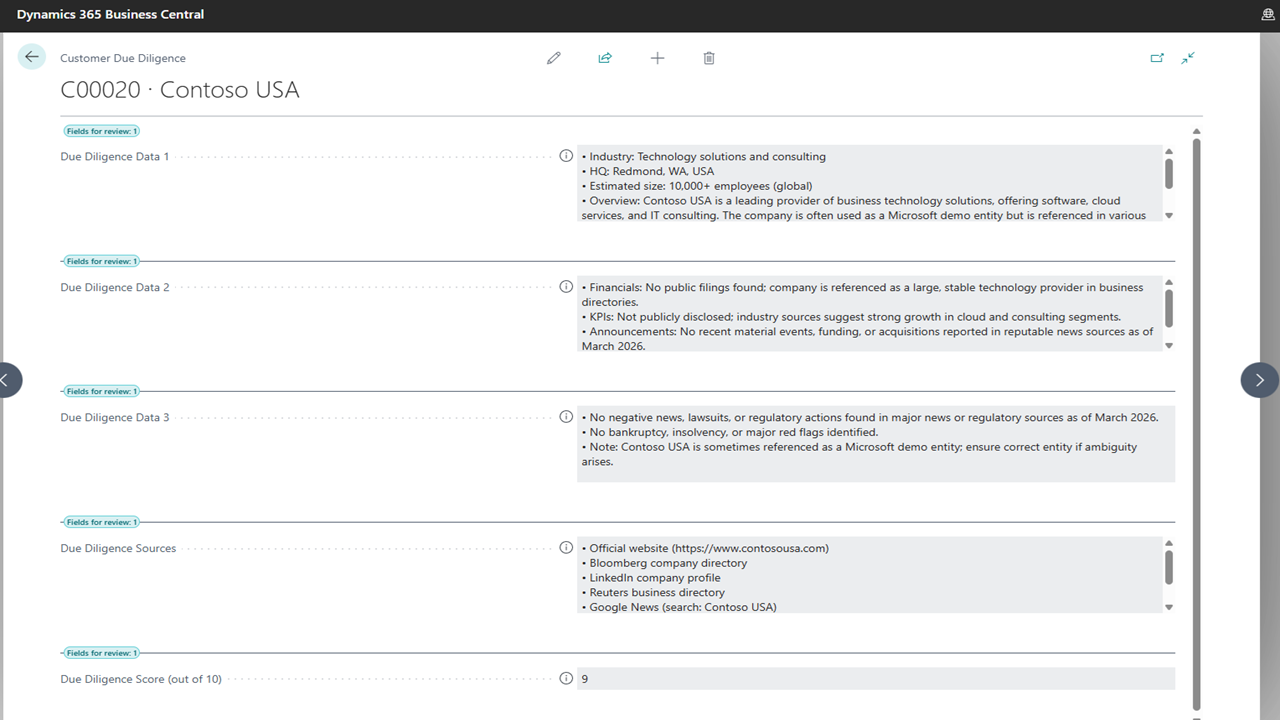Create new record with plus icon

(657, 58)
